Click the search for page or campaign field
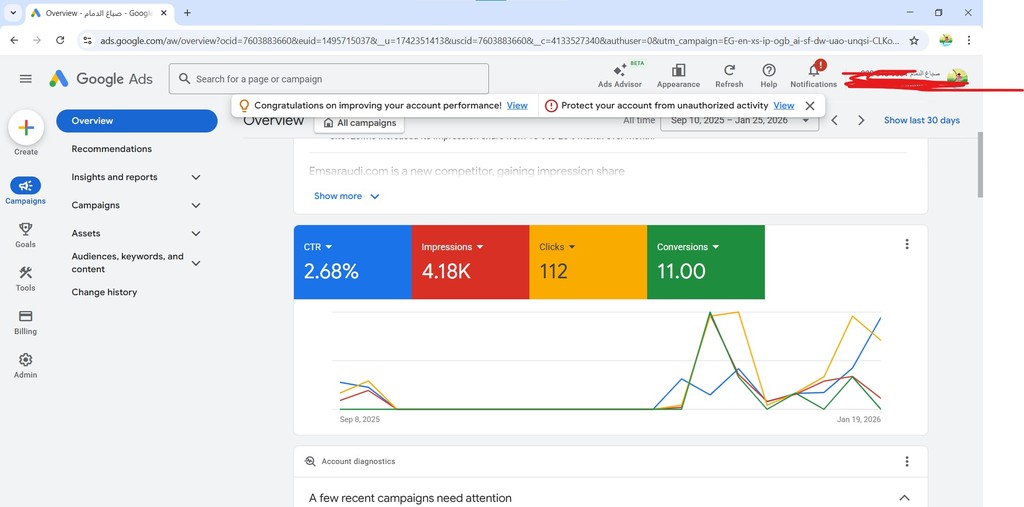Viewport: 1024px width, 507px height. (330, 79)
